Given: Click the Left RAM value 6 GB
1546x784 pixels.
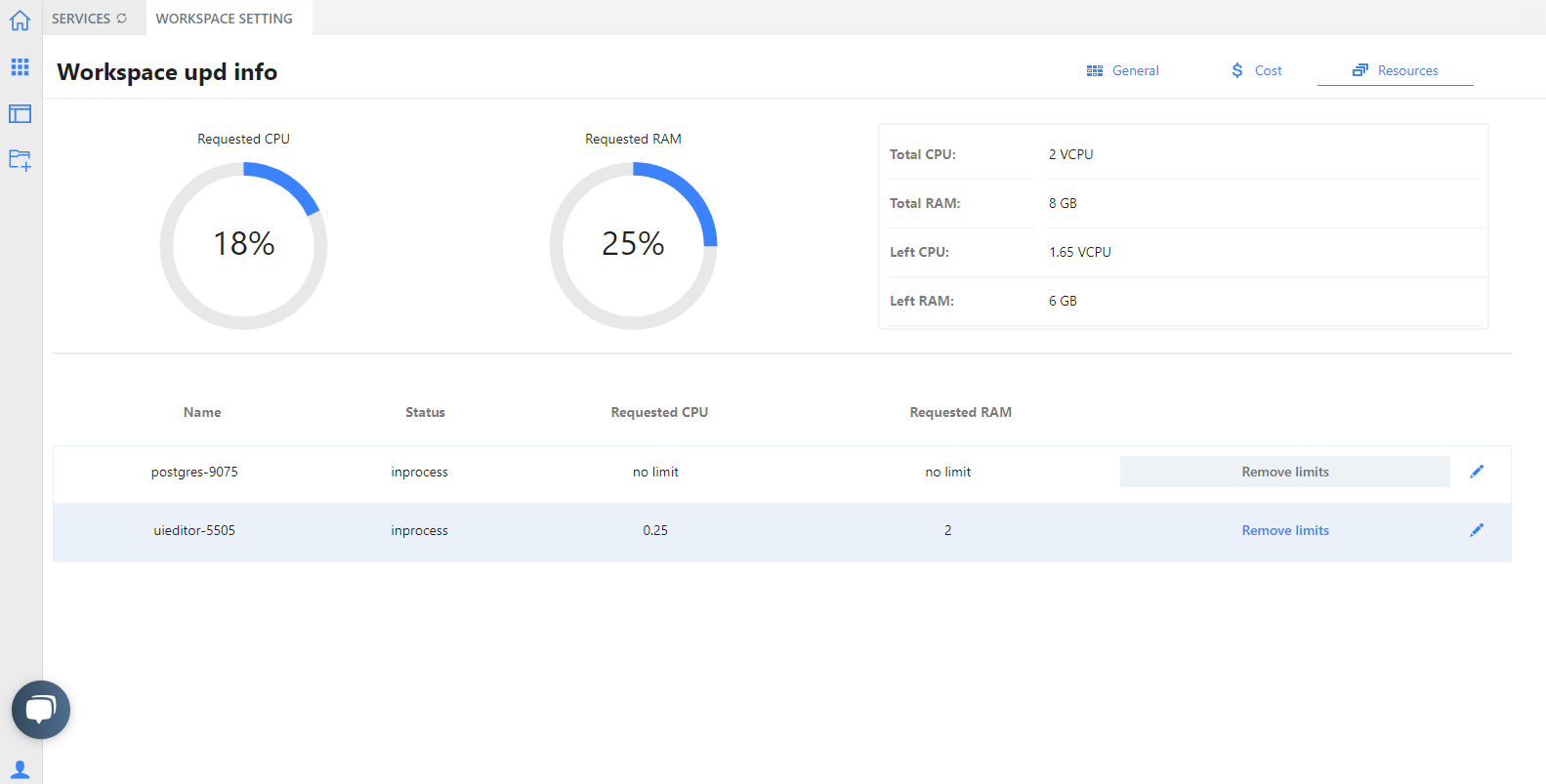Looking at the screenshot, I should coord(1063,301).
